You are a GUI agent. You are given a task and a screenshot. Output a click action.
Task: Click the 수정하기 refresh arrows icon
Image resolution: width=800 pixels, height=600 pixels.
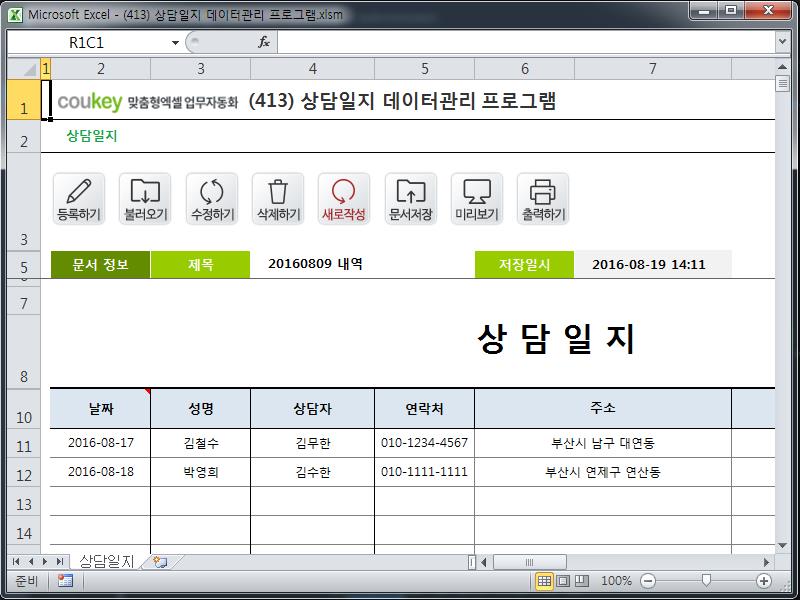click(x=212, y=198)
